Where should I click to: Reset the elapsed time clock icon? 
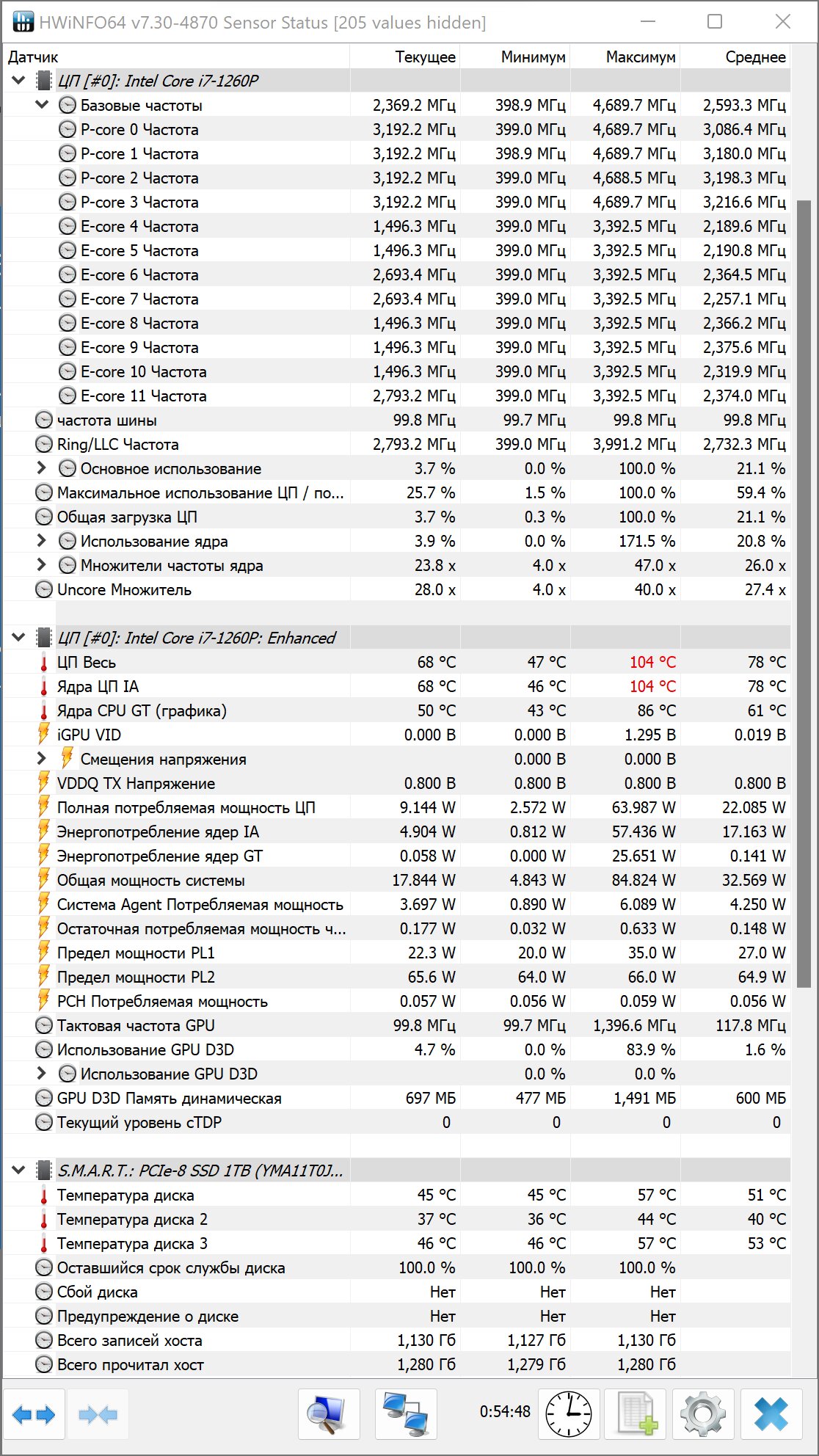tap(569, 1413)
